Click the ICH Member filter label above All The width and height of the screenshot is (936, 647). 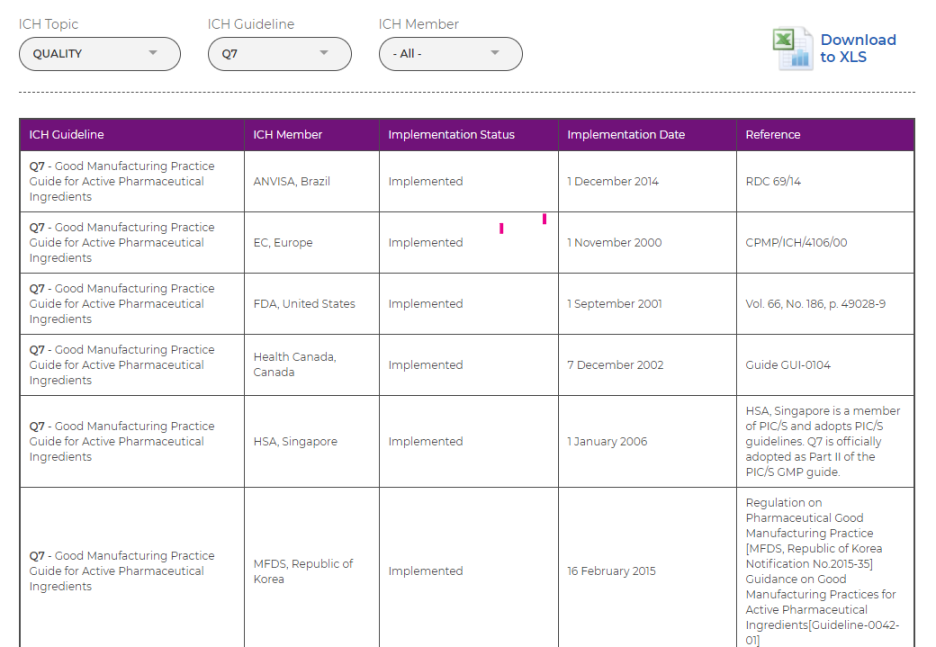pos(418,24)
